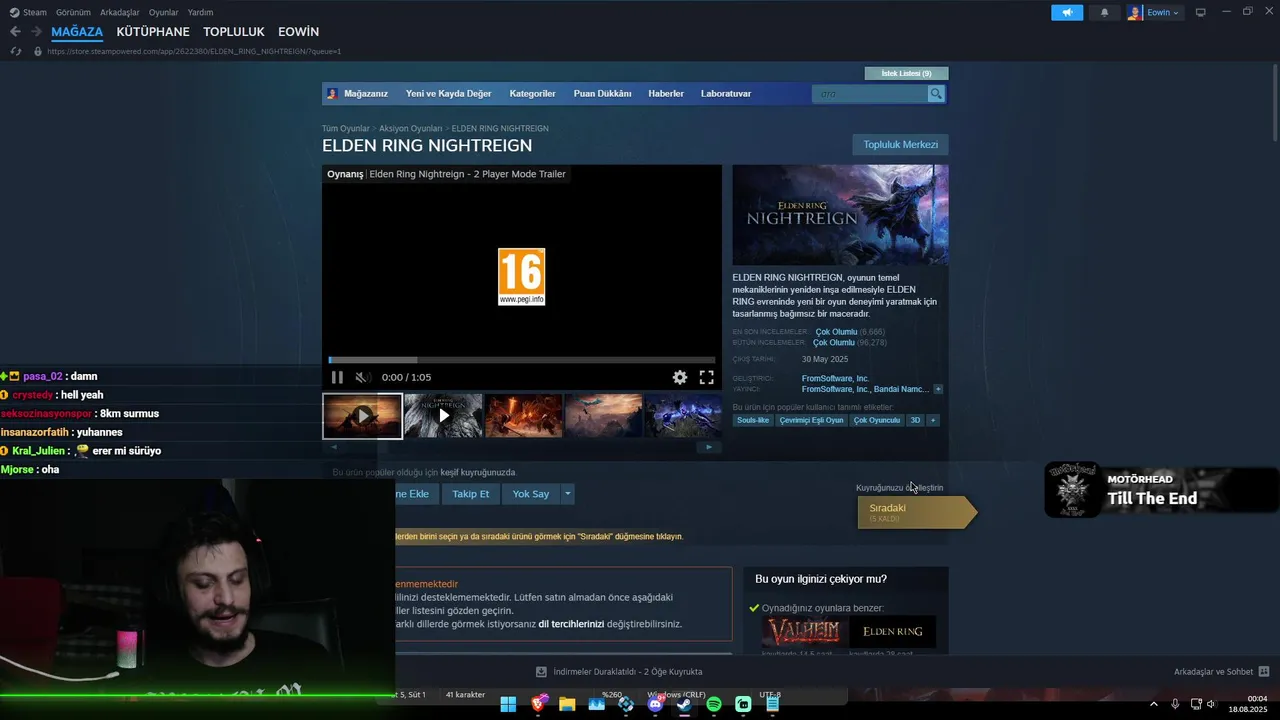Open the Windows Start button
1280x720 pixels.
tap(508, 704)
